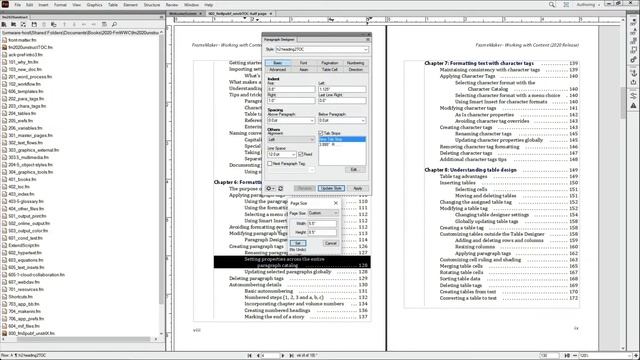Click the Height field in Page Size dialog
The height and width of the screenshot is (360, 640).
click(x=322, y=232)
